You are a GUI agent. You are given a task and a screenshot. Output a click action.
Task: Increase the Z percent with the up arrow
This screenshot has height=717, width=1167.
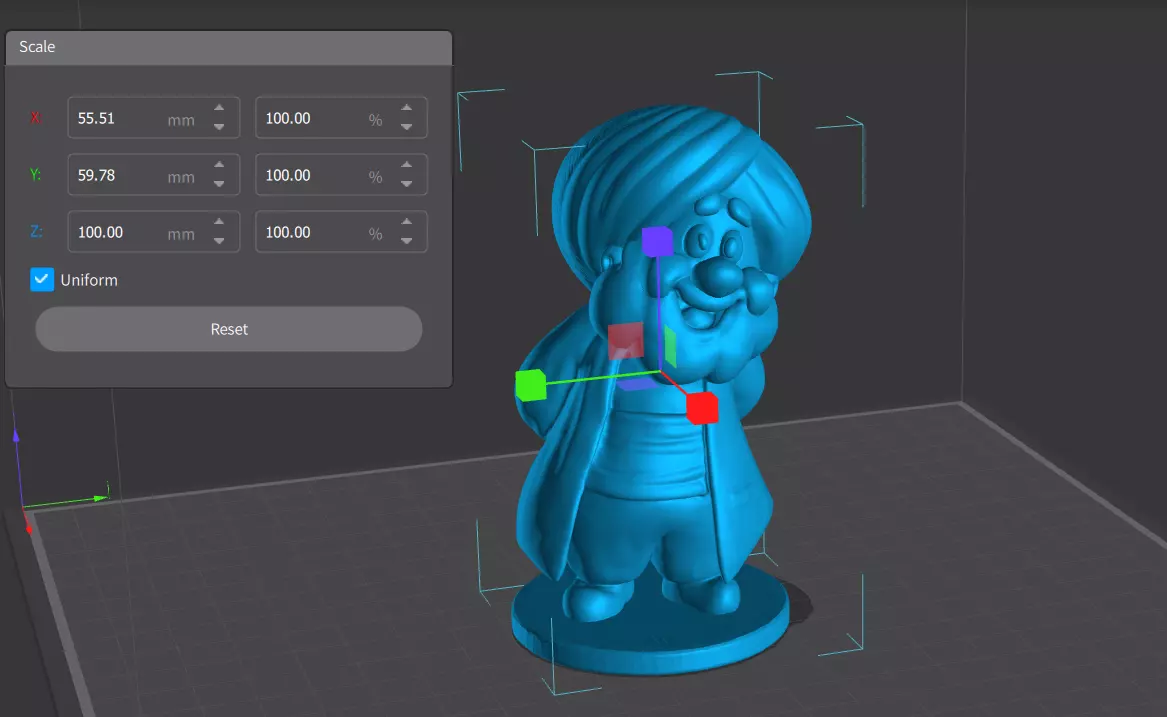pos(406,222)
